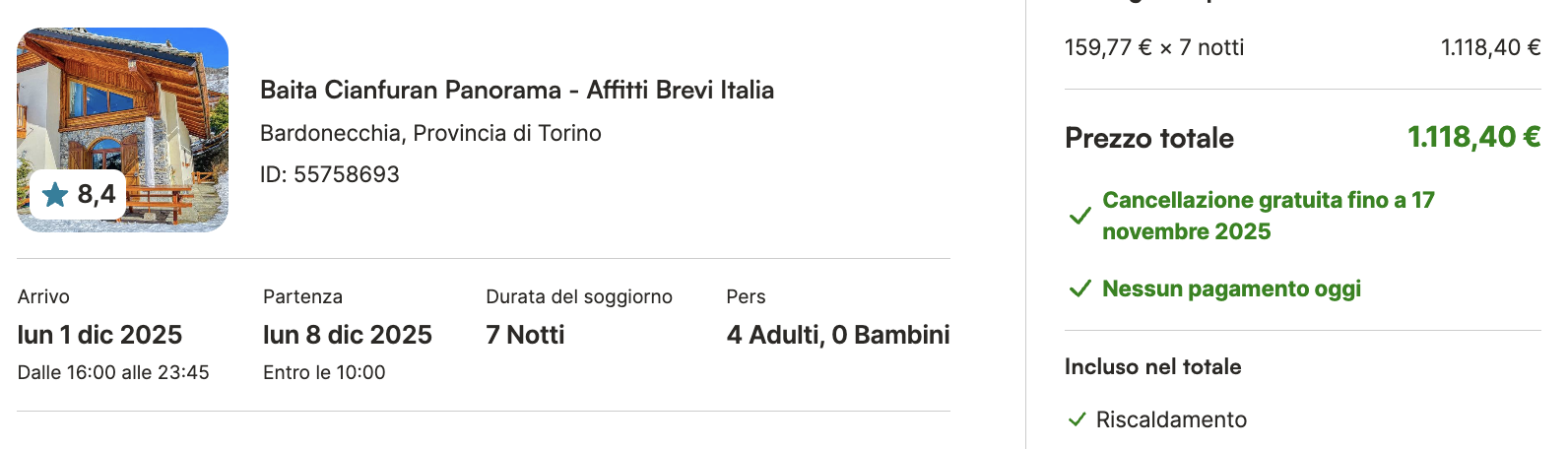Click departure date lun 8 dic 2025
This screenshot has height=449, width=1568.
tap(347, 335)
